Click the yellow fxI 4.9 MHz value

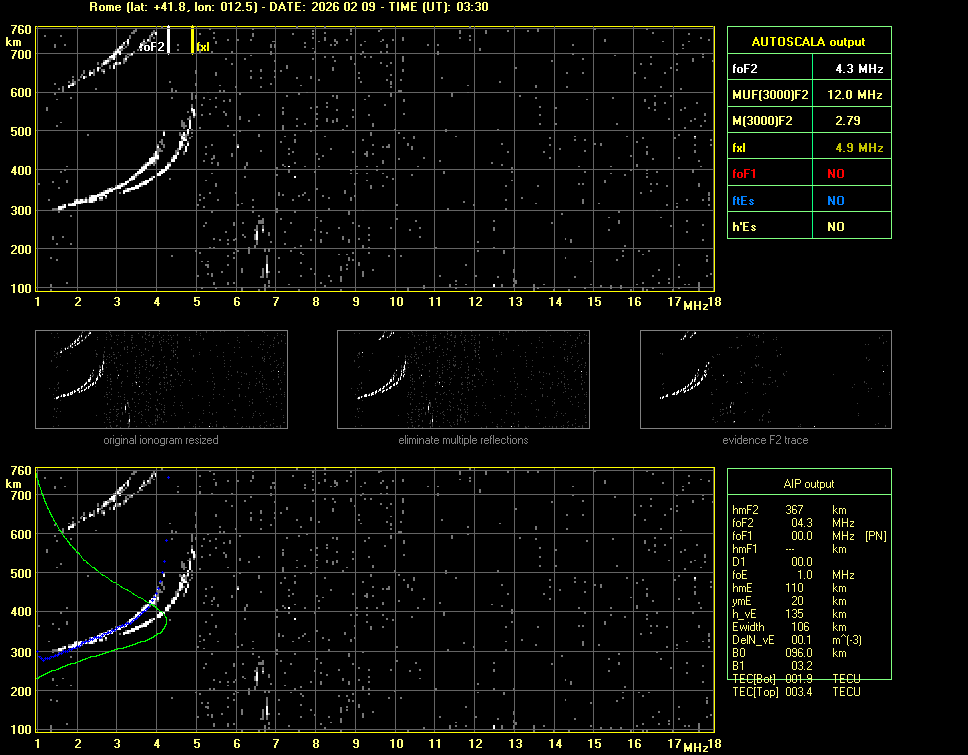(x=859, y=148)
